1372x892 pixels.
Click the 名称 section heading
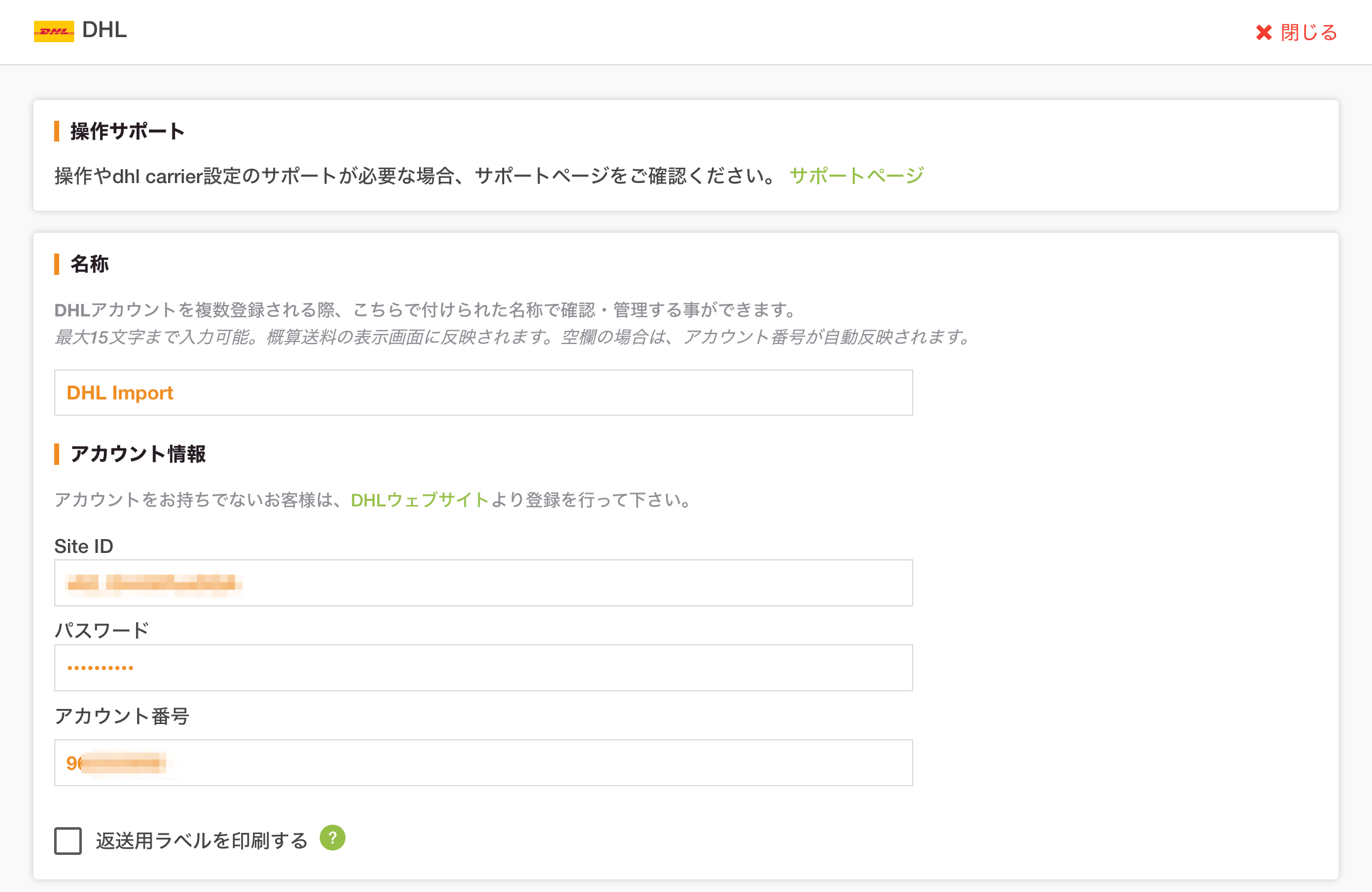tap(89, 264)
